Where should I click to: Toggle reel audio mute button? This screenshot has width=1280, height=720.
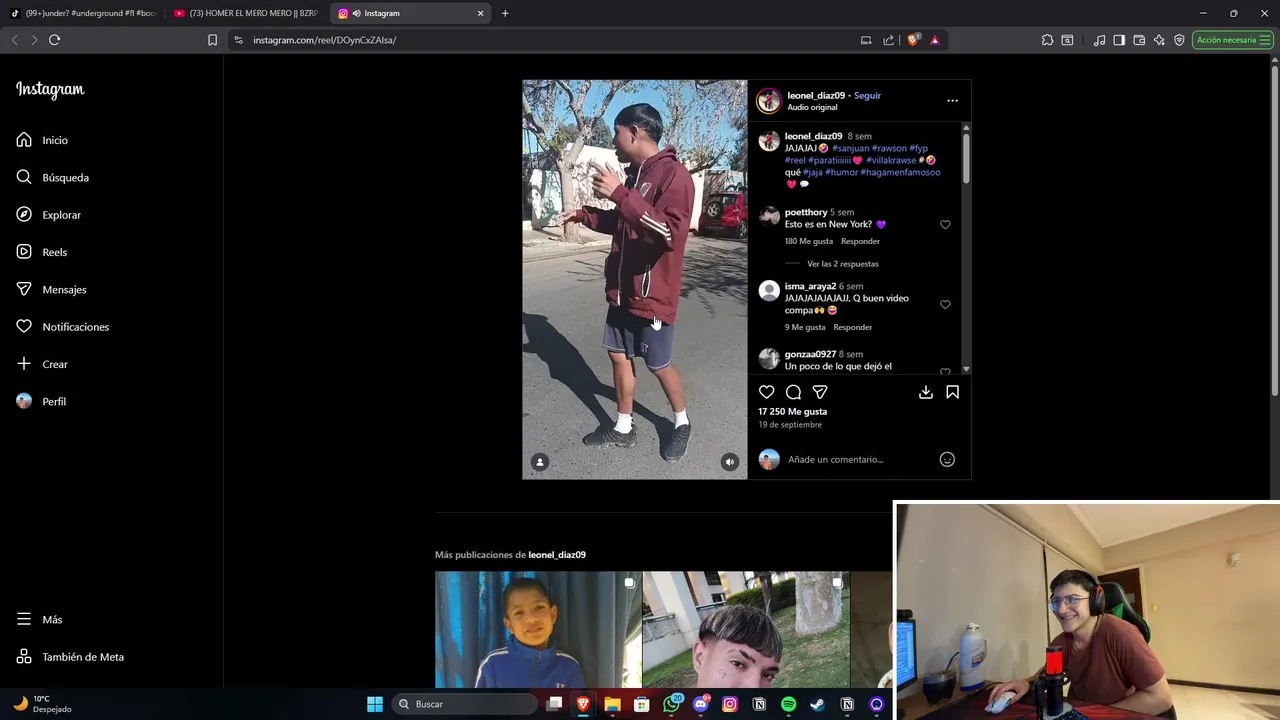tap(730, 462)
